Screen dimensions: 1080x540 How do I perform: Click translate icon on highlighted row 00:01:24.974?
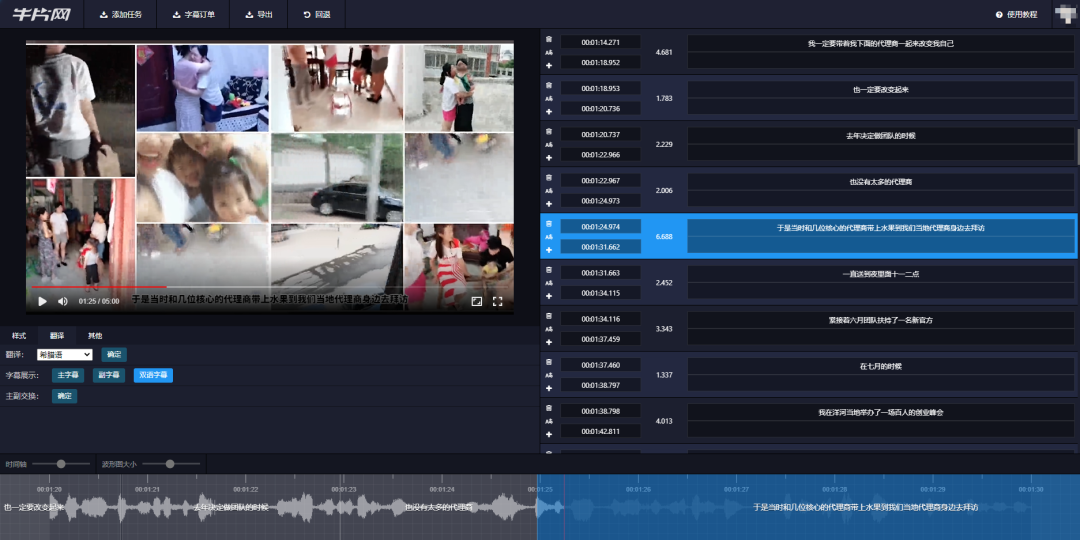[549, 237]
